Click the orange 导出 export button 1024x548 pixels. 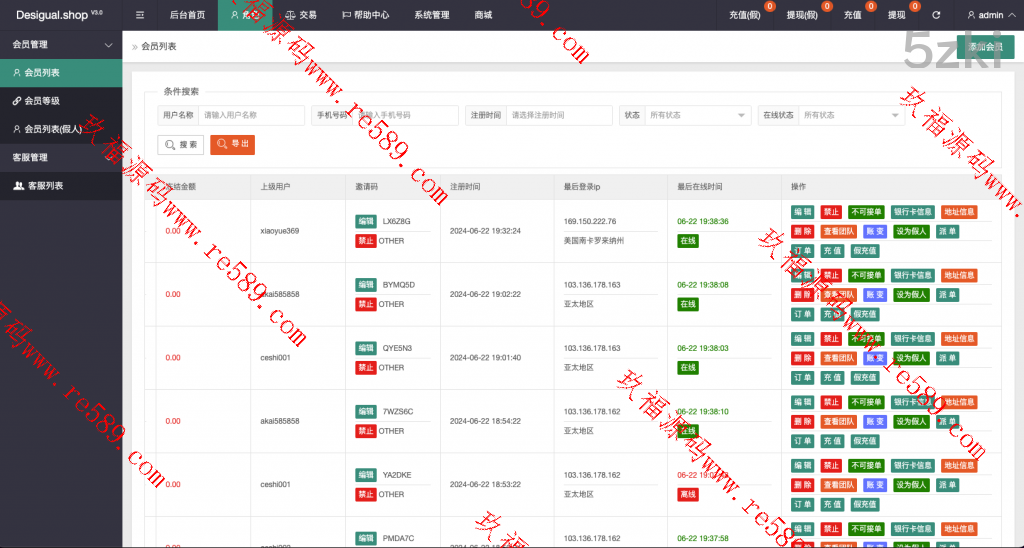pos(232,145)
